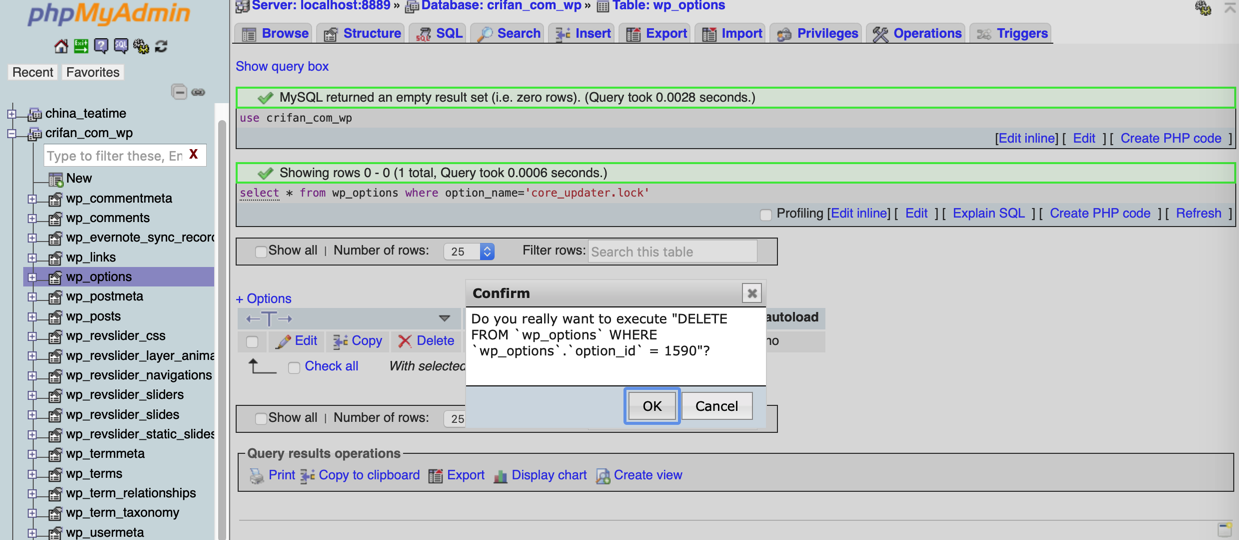
Task: Click Copy to clipboard link
Action: coord(369,475)
